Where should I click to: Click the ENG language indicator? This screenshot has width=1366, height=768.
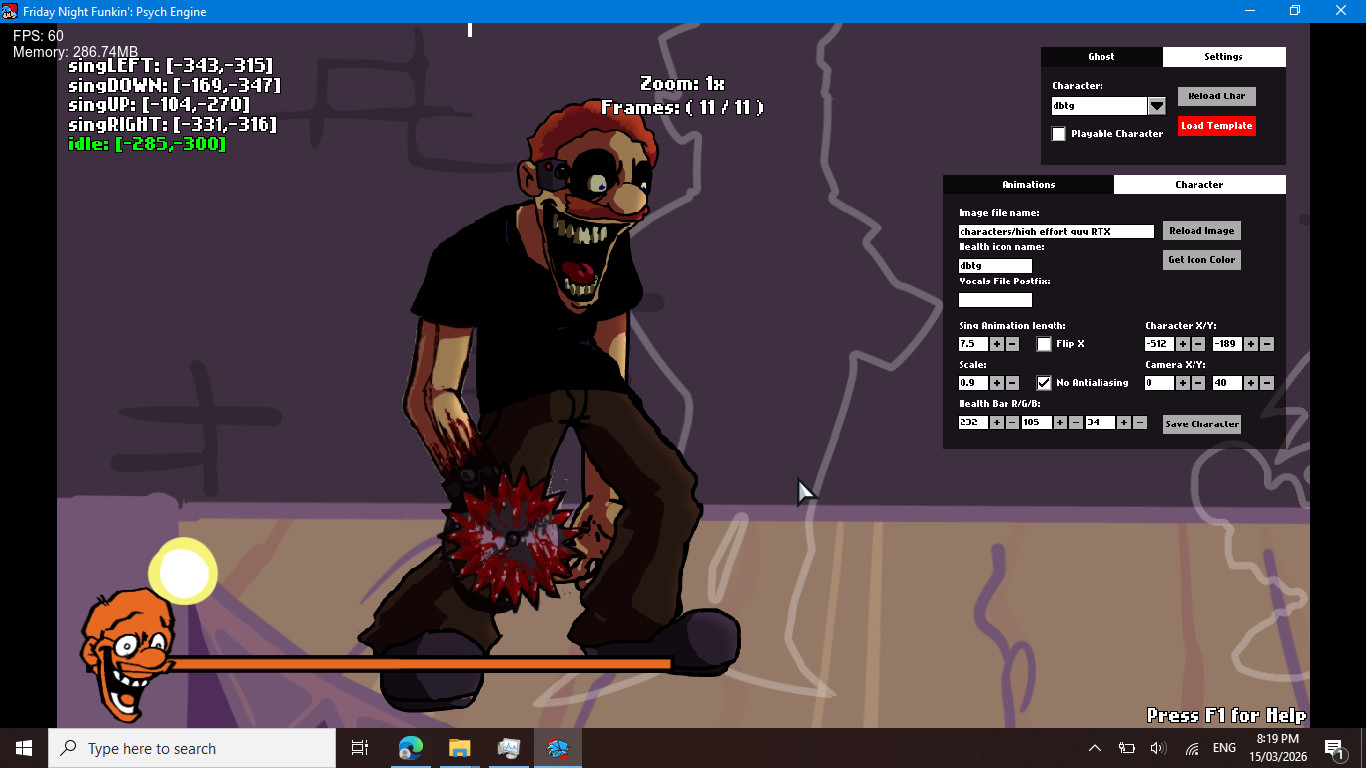pos(1224,748)
